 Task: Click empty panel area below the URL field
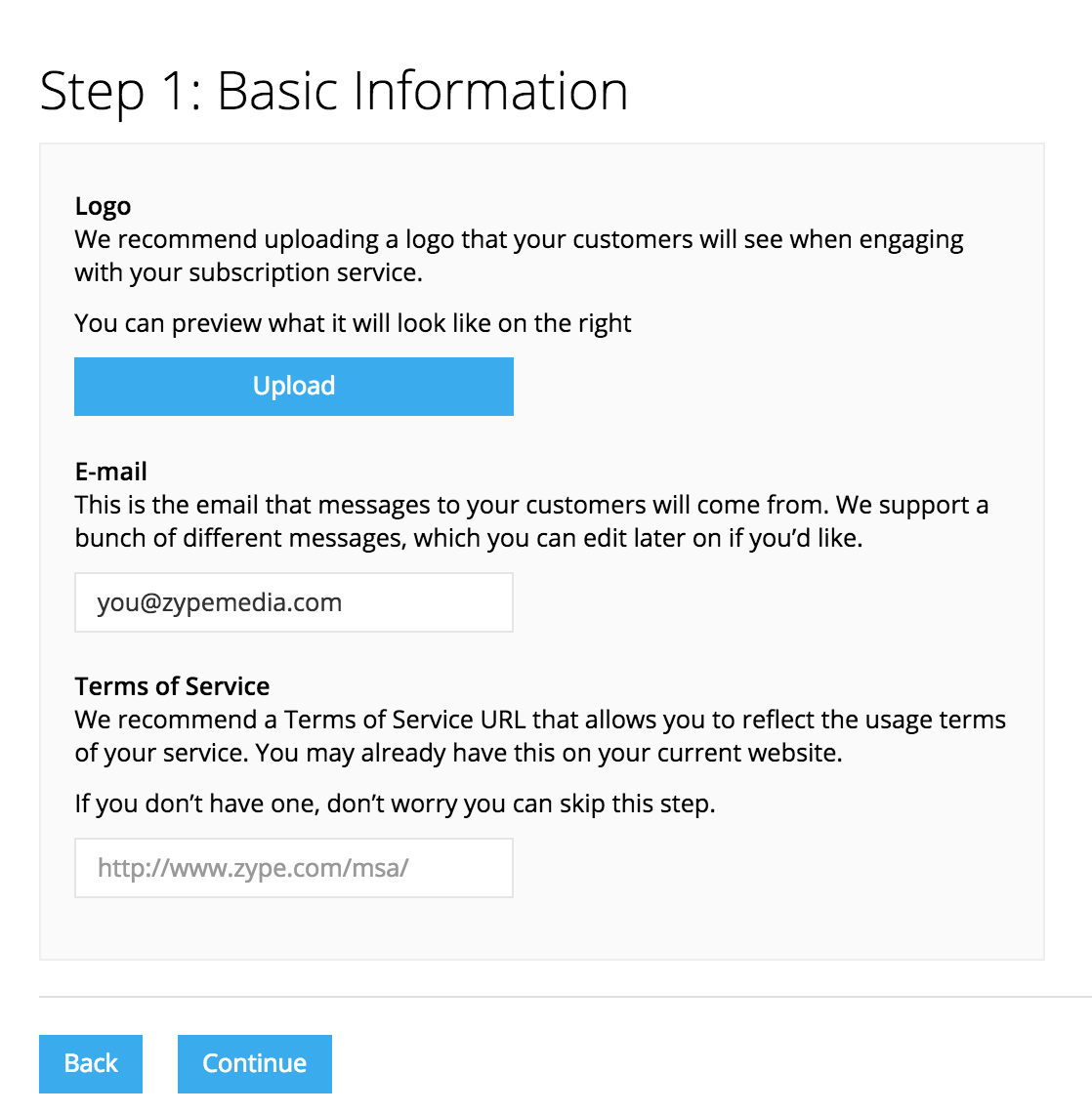click(x=539, y=928)
